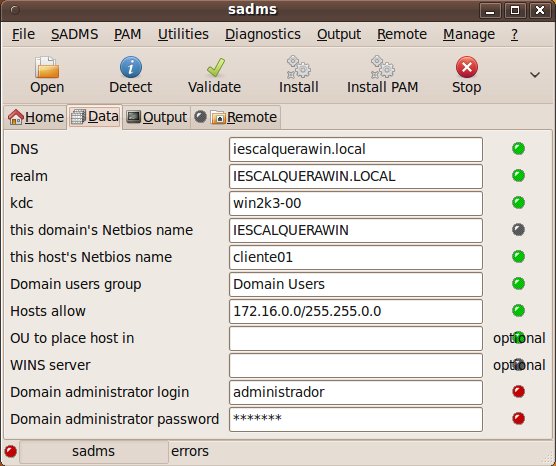Viewport: 556px width, 466px height.
Task: Click the Open folder toolbar icon
Action: click(47, 67)
